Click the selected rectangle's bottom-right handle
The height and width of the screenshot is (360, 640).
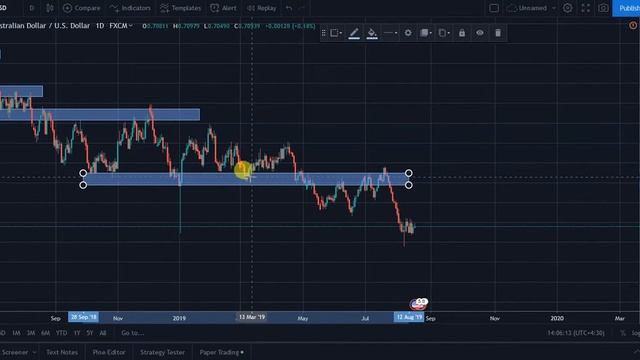[409, 185]
